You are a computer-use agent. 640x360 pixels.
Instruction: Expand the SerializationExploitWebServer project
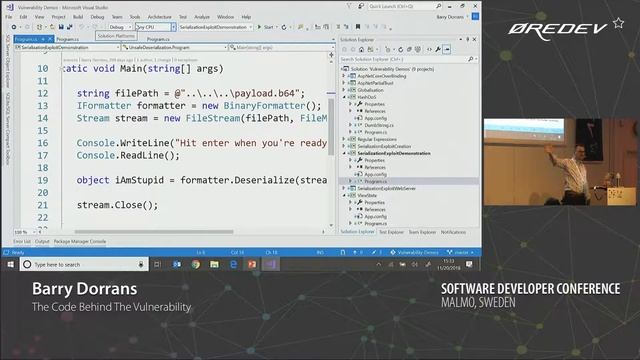coord(344,189)
